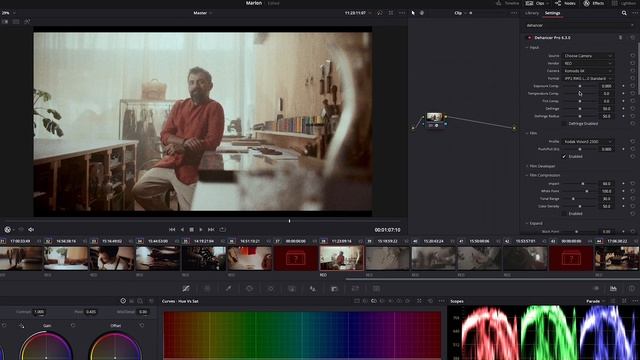Play forward transport button
Image resolution: width=640 pixels, height=360 pixels.
[x=201, y=230]
